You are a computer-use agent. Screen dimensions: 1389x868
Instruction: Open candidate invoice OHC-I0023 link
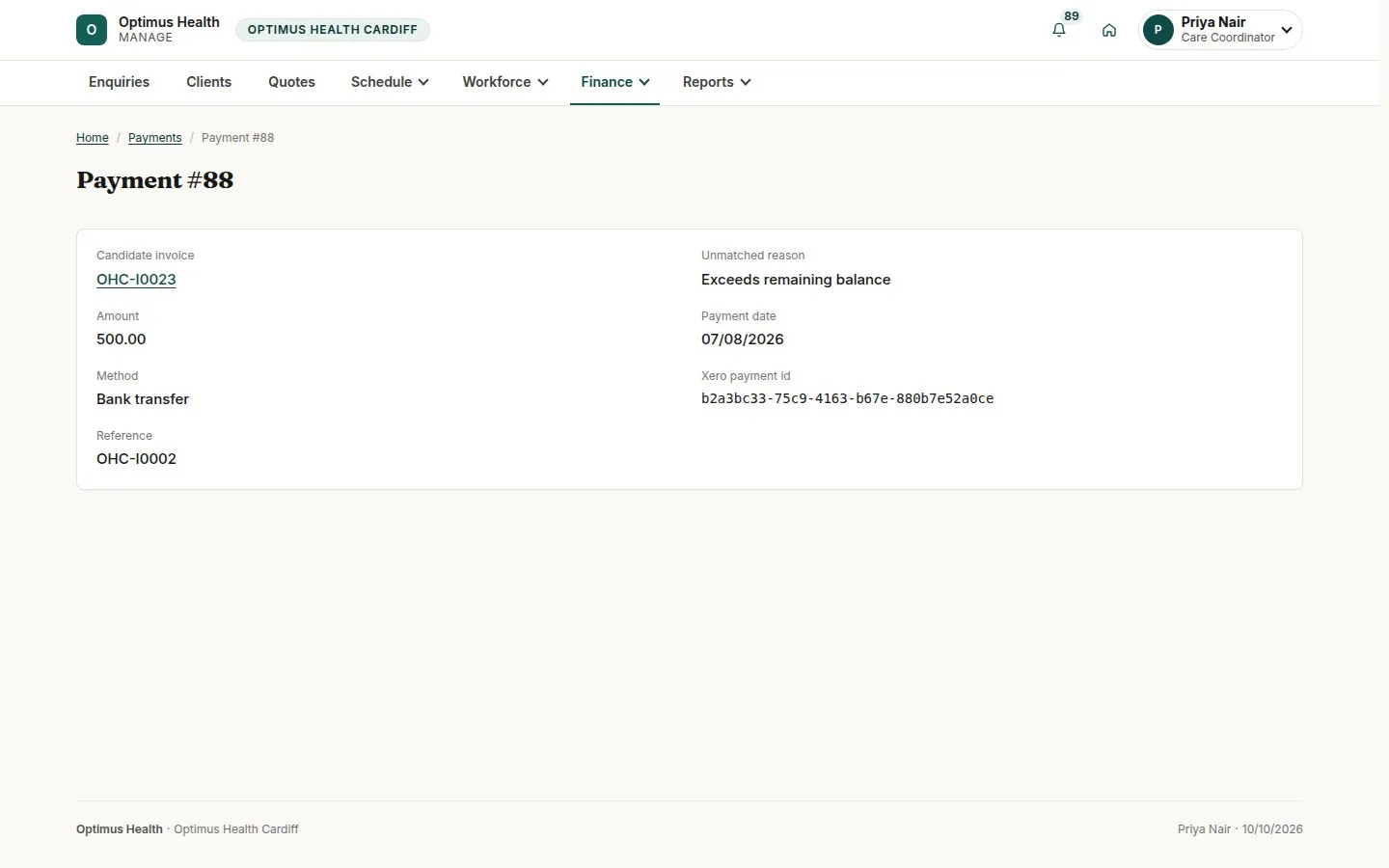(x=136, y=280)
